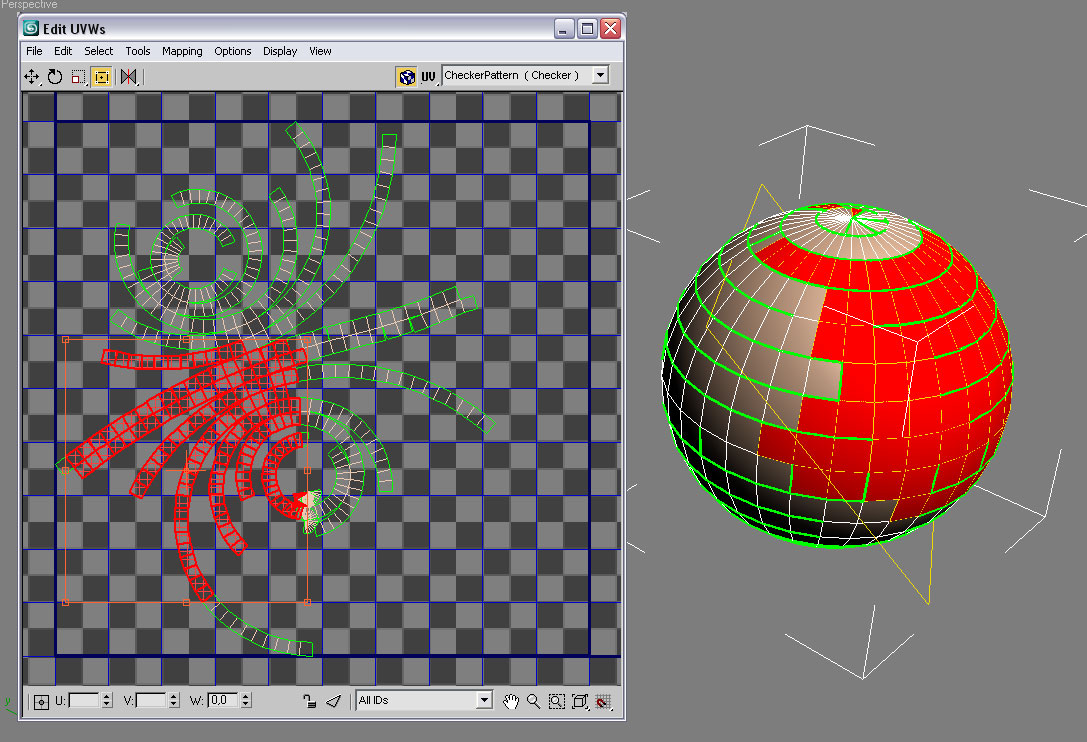Toggle absolute/offset mode button

click(41, 701)
